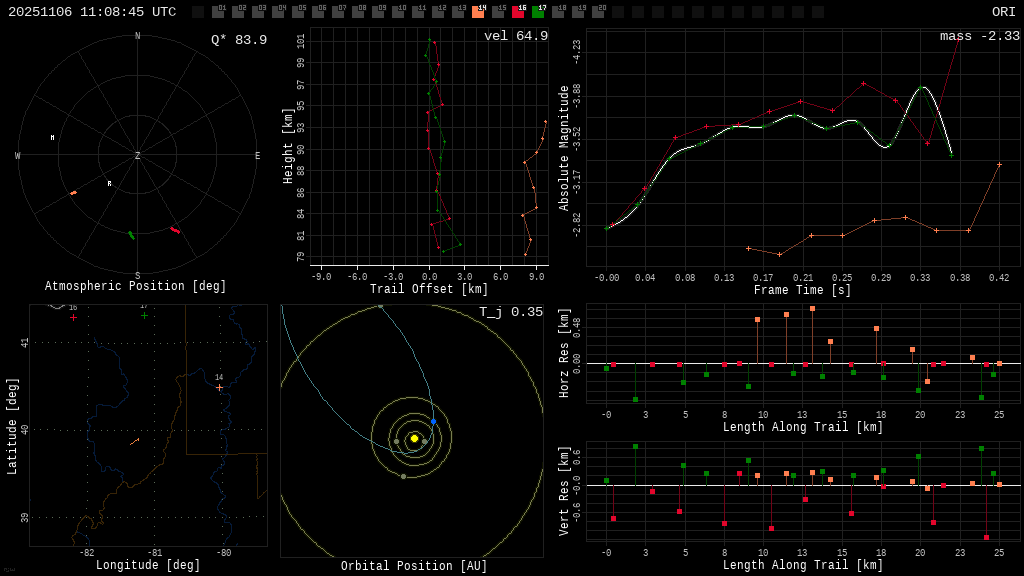Click the outermost planet marker on orbit
Viewport: 1024px width, 576px height.
[x=380, y=306]
